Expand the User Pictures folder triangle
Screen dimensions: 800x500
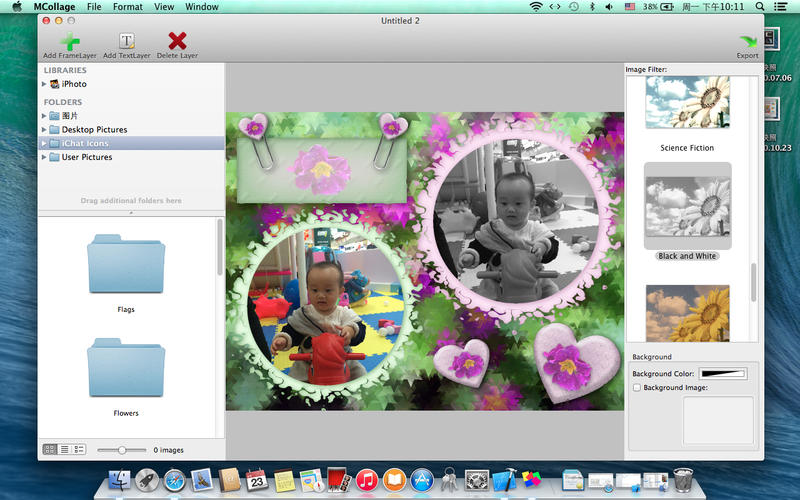(x=45, y=157)
